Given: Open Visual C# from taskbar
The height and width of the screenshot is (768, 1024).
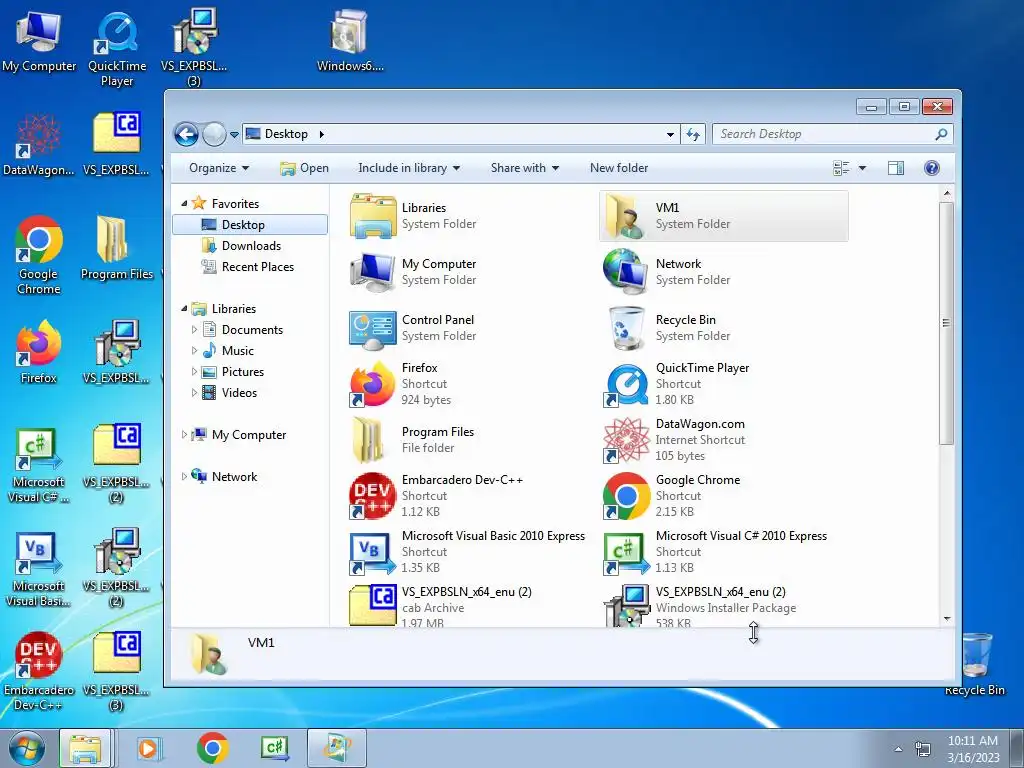Looking at the screenshot, I should [274, 748].
